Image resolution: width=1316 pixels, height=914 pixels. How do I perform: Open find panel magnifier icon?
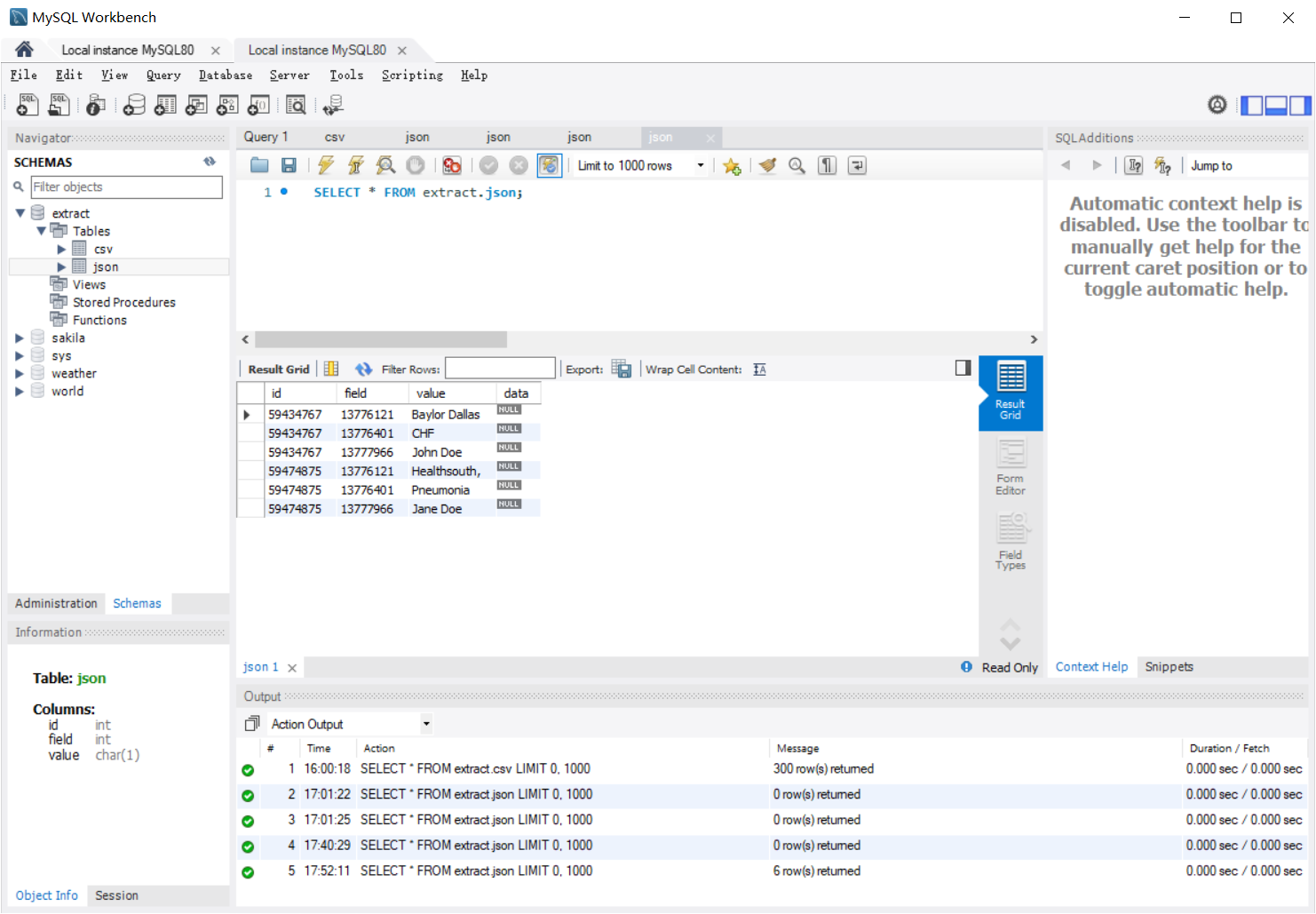point(797,165)
